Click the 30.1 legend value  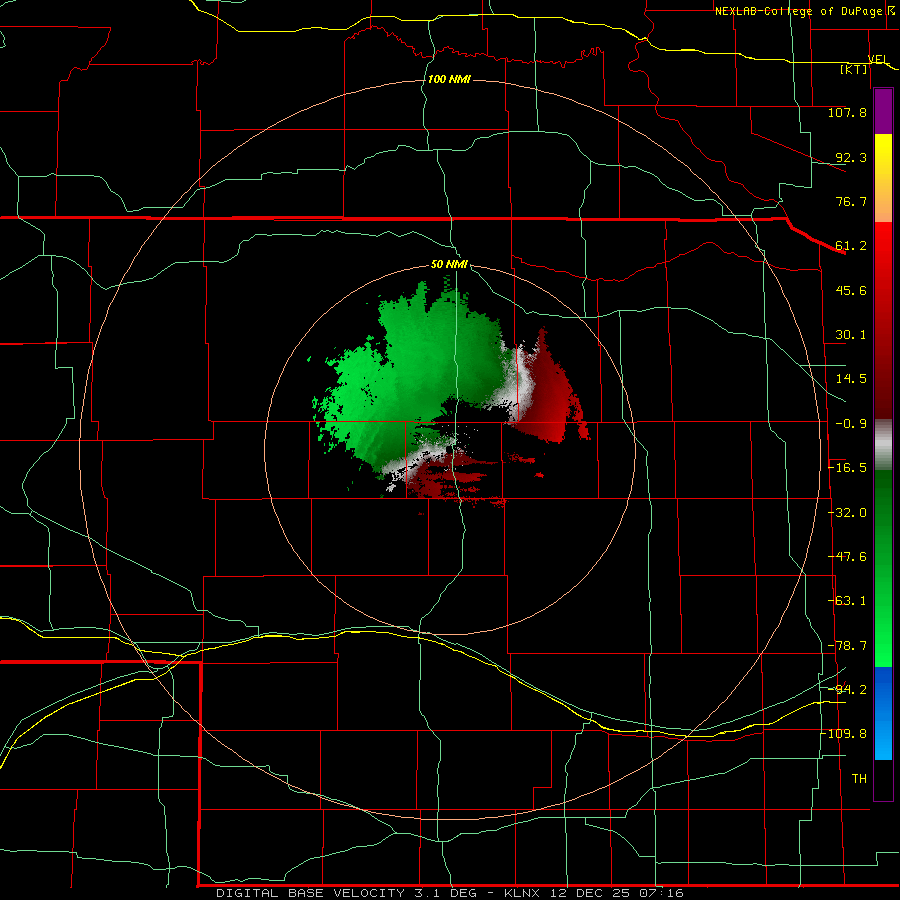851,335
